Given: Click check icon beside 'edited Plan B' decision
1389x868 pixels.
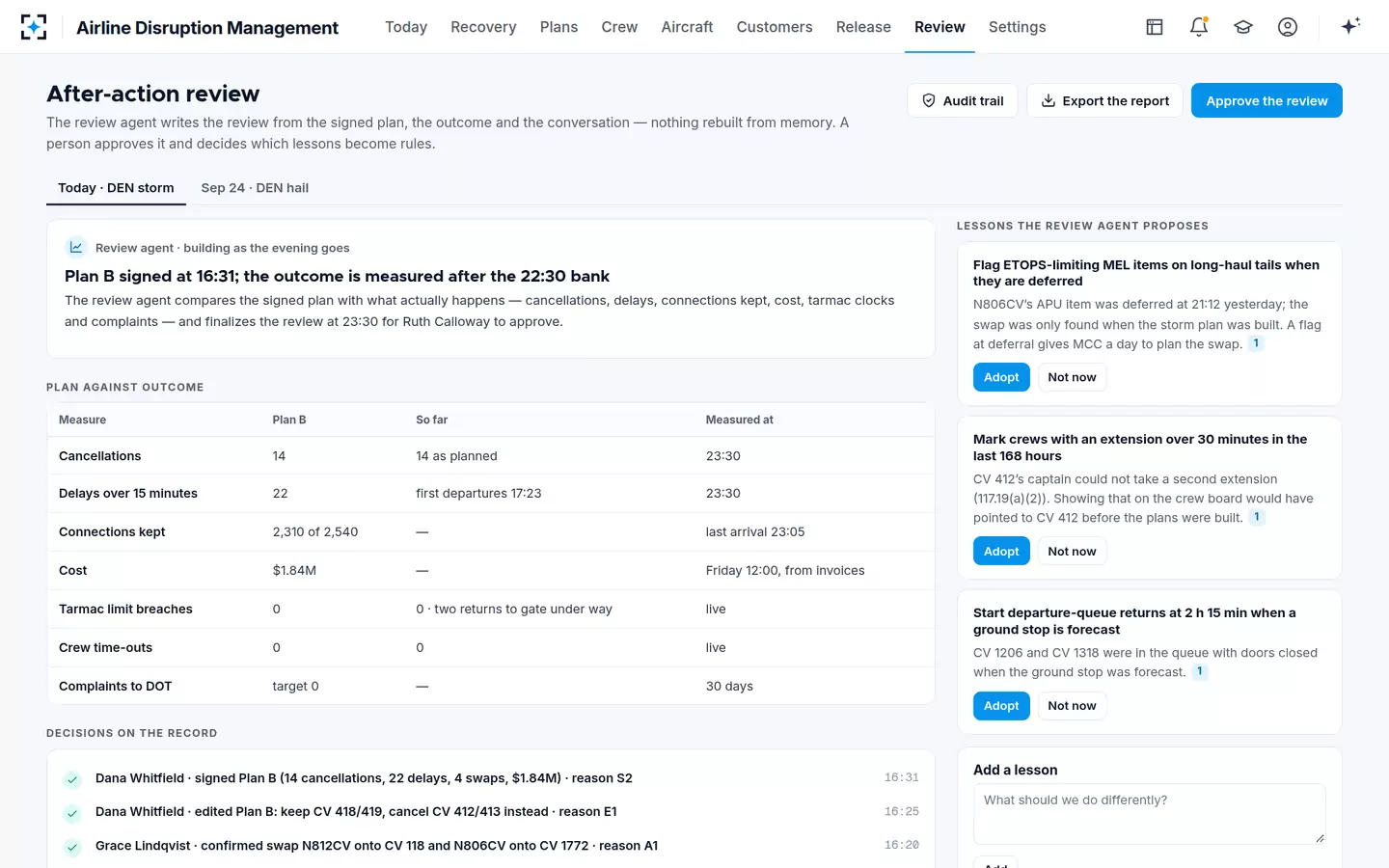Looking at the screenshot, I should 72,813.
